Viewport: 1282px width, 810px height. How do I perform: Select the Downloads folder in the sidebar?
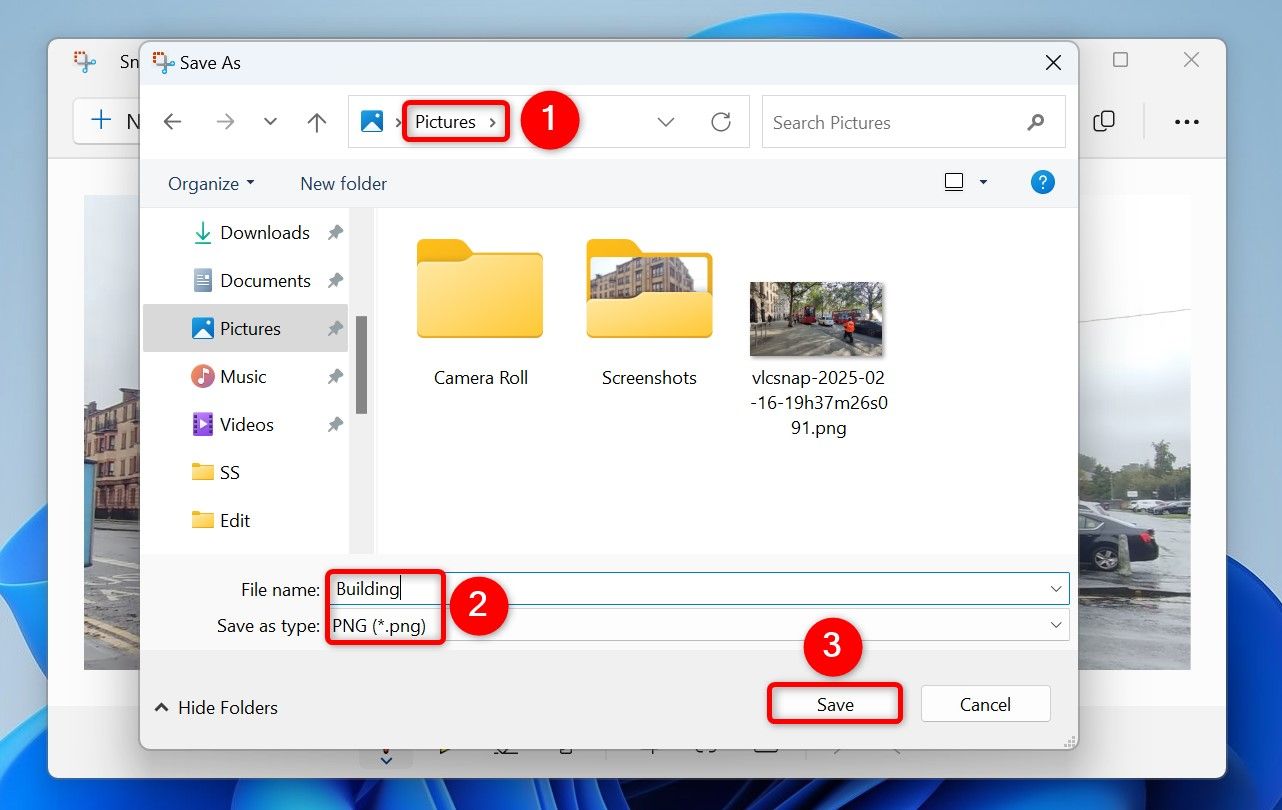263,232
